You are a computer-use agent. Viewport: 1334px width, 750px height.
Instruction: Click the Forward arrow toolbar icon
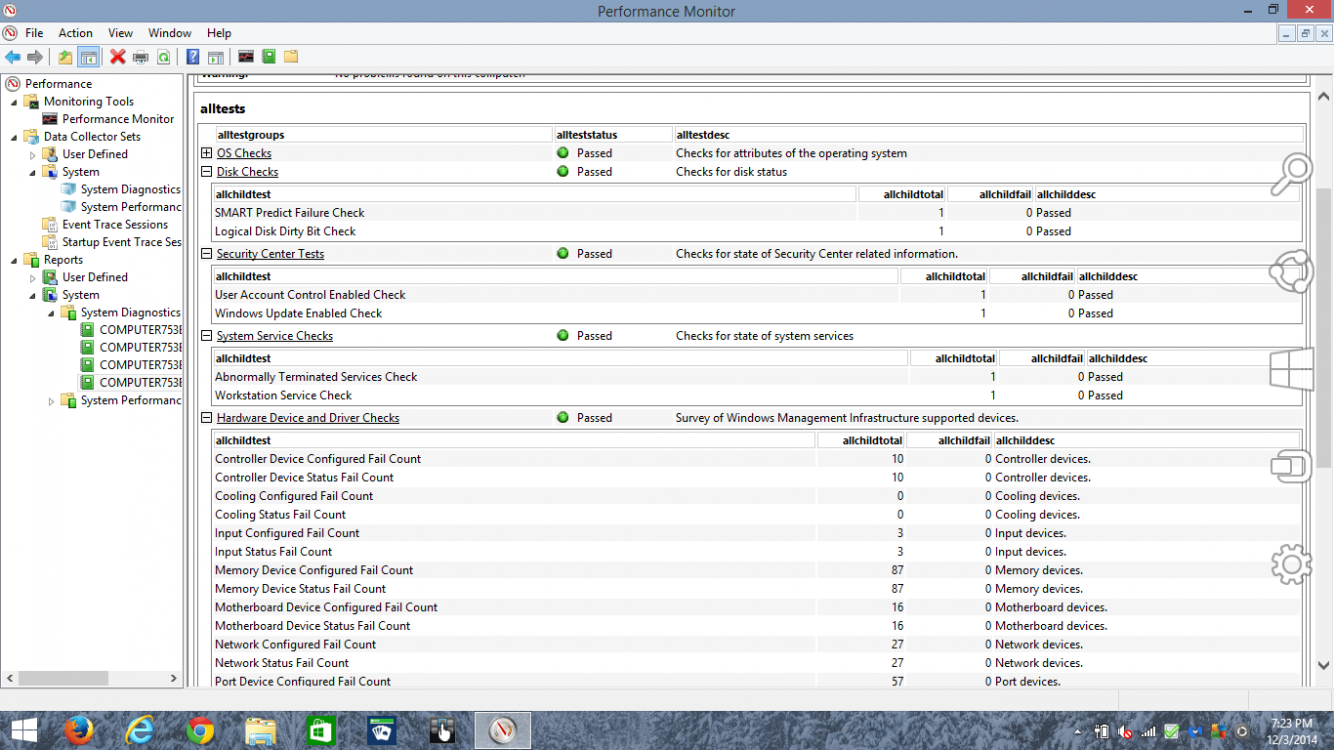pos(35,57)
